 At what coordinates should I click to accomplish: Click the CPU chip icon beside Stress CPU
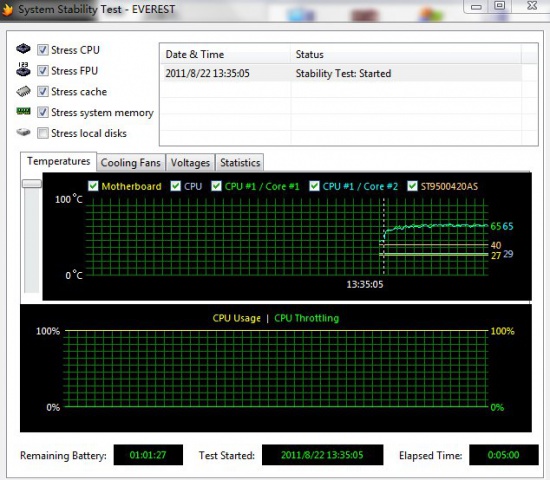pyautogui.click(x=23, y=49)
